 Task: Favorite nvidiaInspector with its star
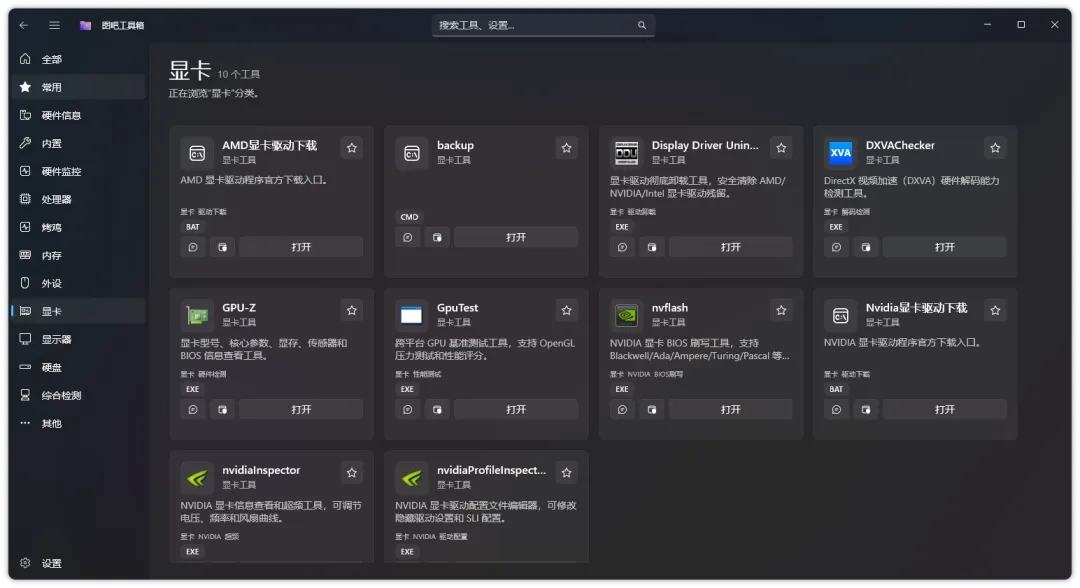[352, 473]
